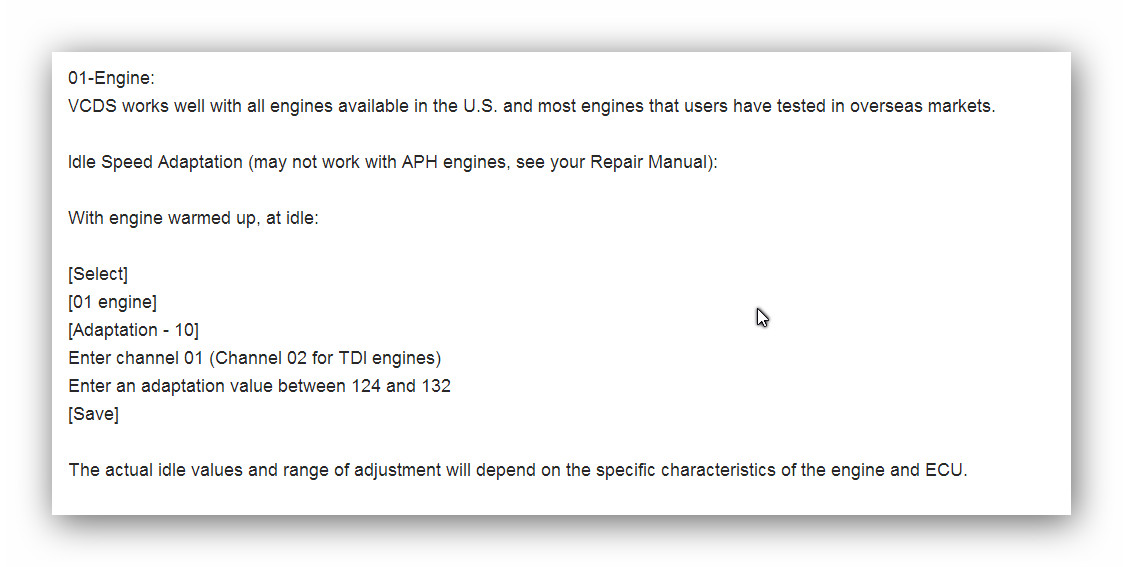Click the "01-Engine:" heading
This screenshot has height=567, width=1123.
coord(111,78)
